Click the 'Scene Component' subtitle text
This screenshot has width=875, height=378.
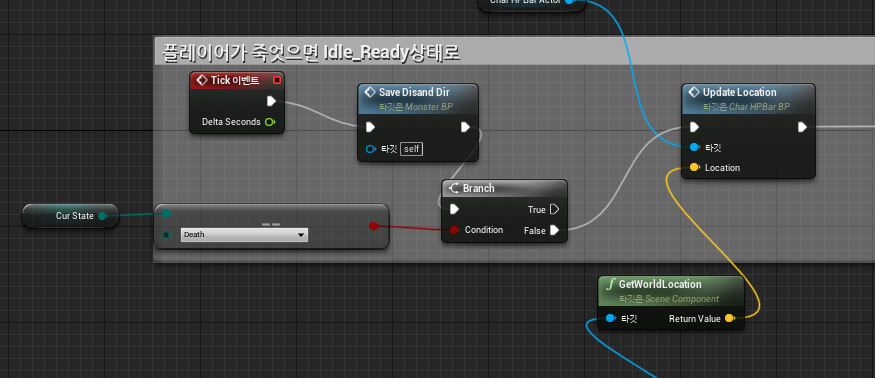(682, 299)
